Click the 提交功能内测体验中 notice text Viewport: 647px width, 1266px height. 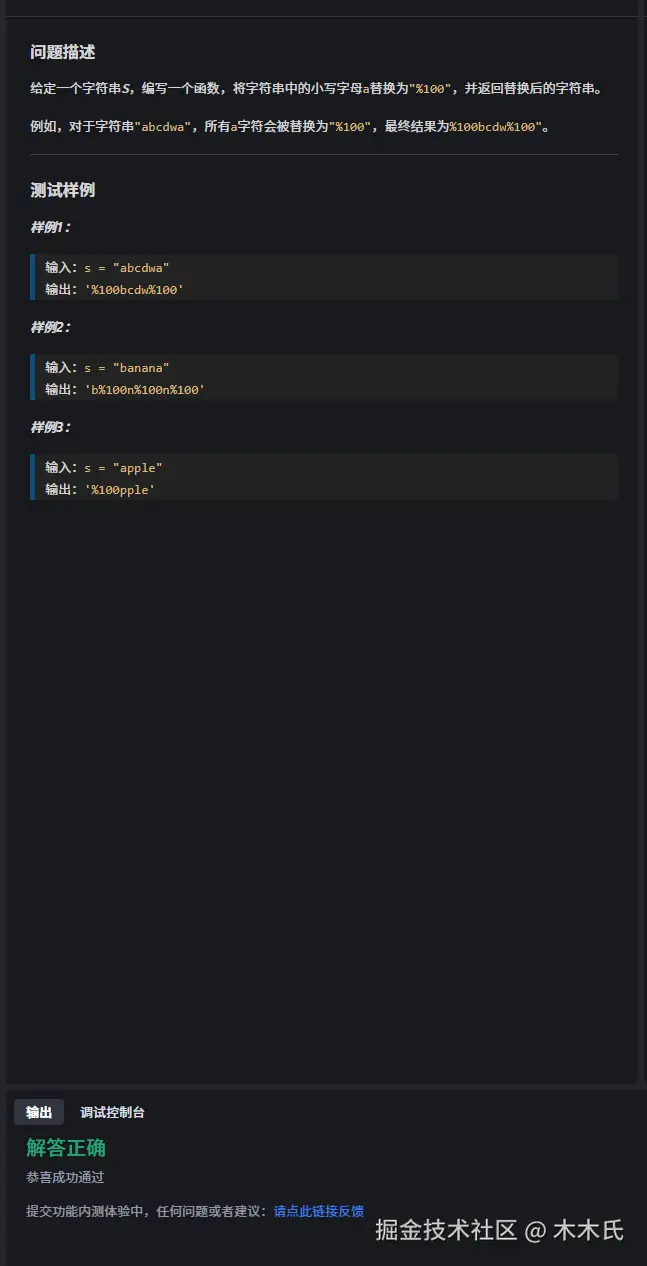(x=148, y=1211)
